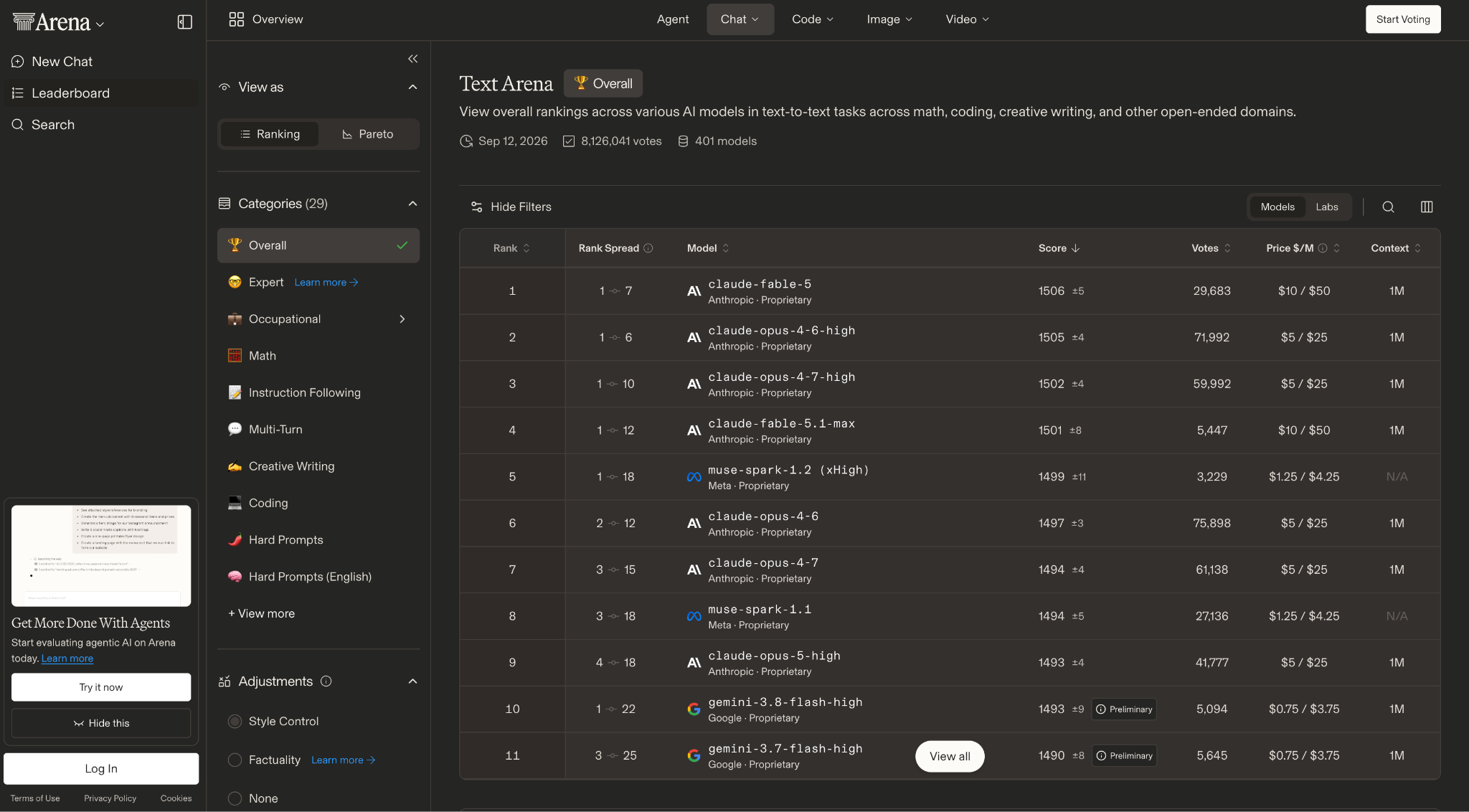Click the clock icon beside Sep 12, 2026
This screenshot has height=812, width=1469.
466,141
